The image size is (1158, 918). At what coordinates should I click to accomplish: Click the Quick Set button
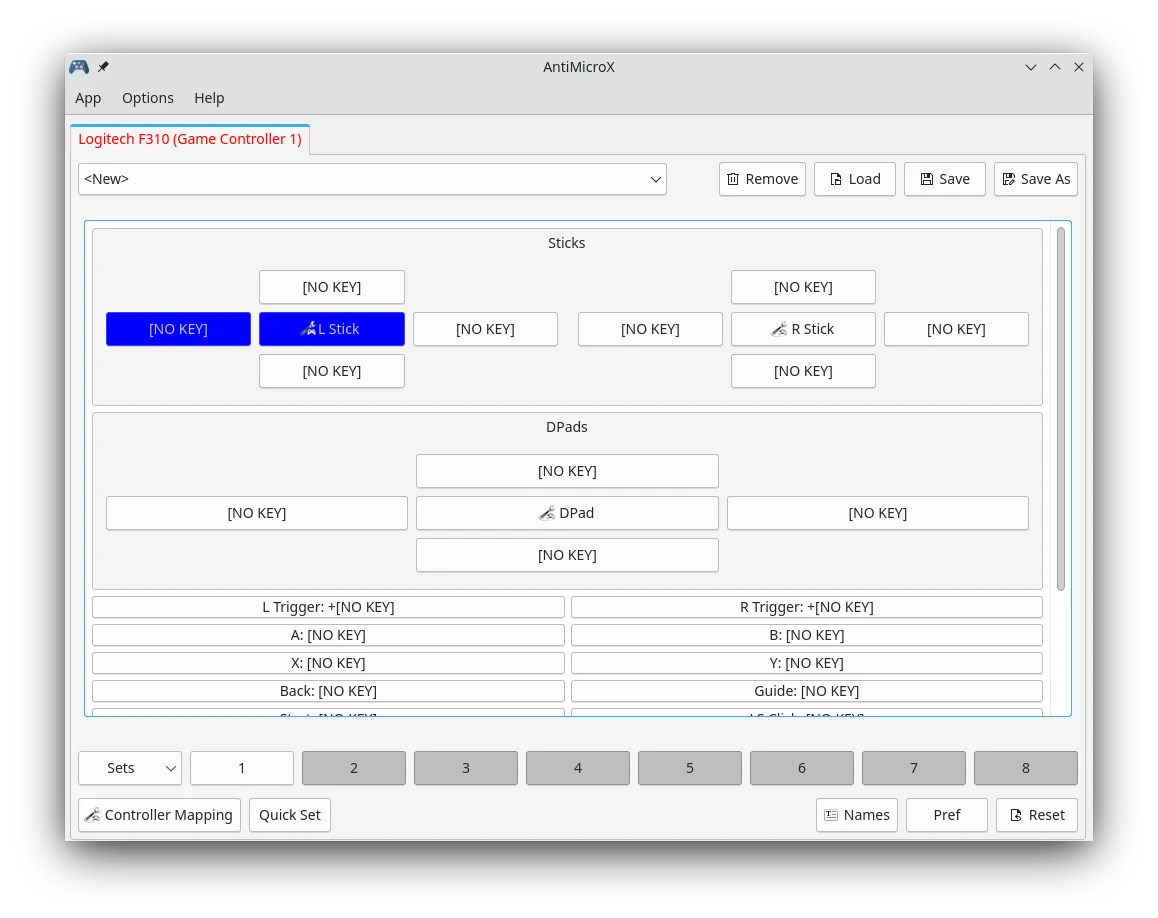pos(290,815)
